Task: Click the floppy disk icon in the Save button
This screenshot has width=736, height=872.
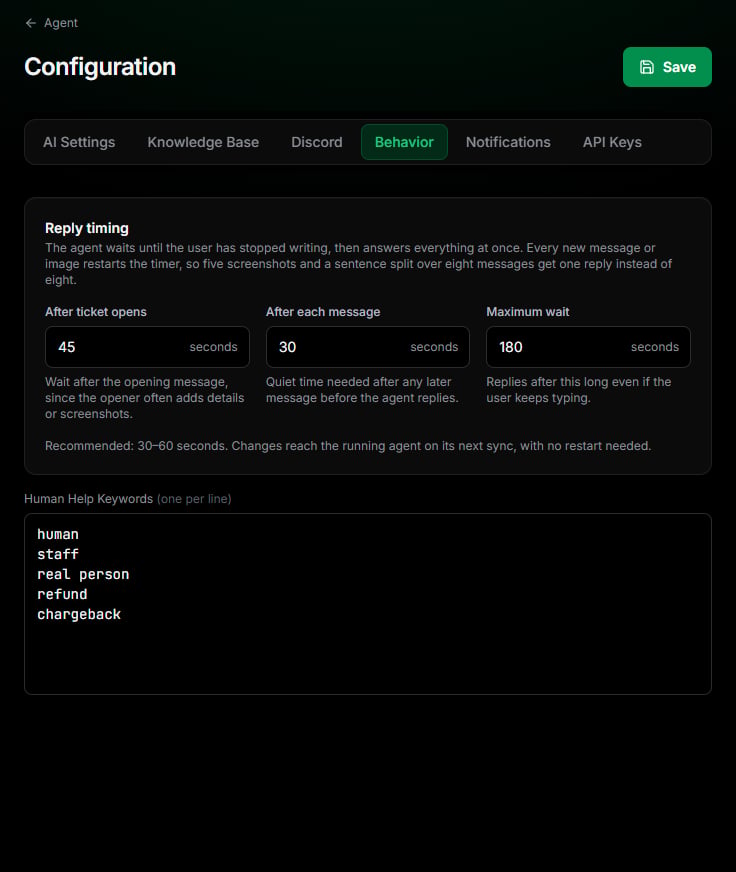Action: pyautogui.click(x=646, y=67)
